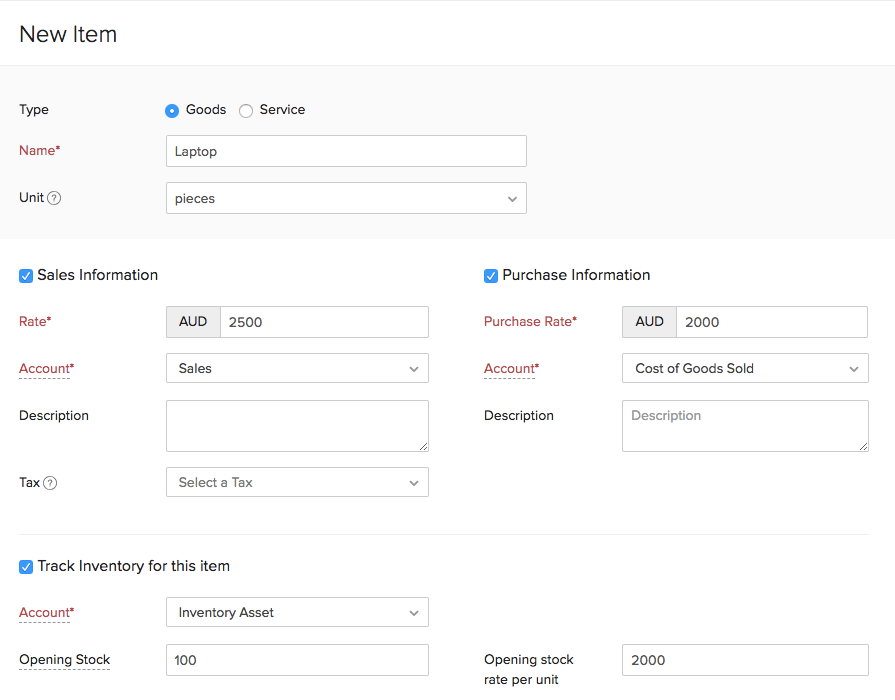The width and height of the screenshot is (895, 700).
Task: Expand the Inventory Asset account dropdown
Action: click(297, 612)
